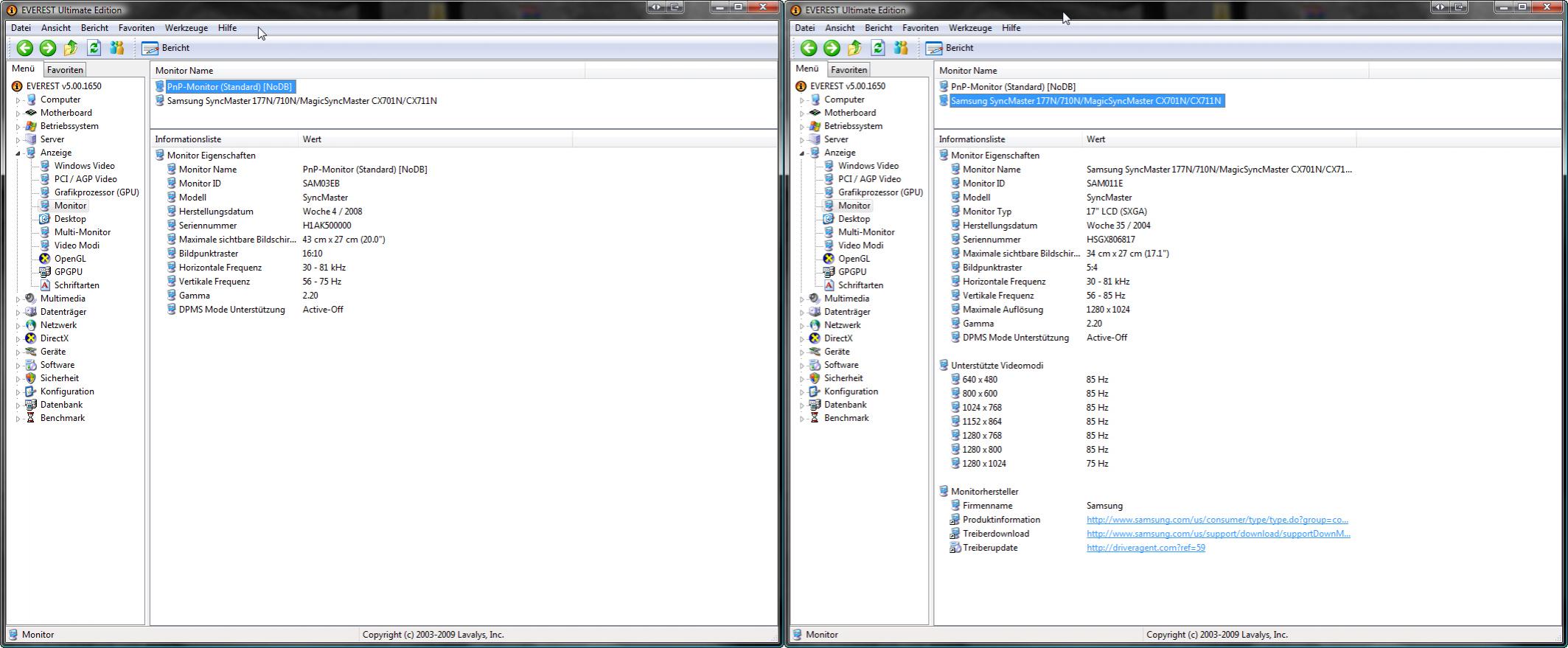Collapse Anzeige node in left window
The width and height of the screenshot is (1568, 648).
(x=18, y=153)
